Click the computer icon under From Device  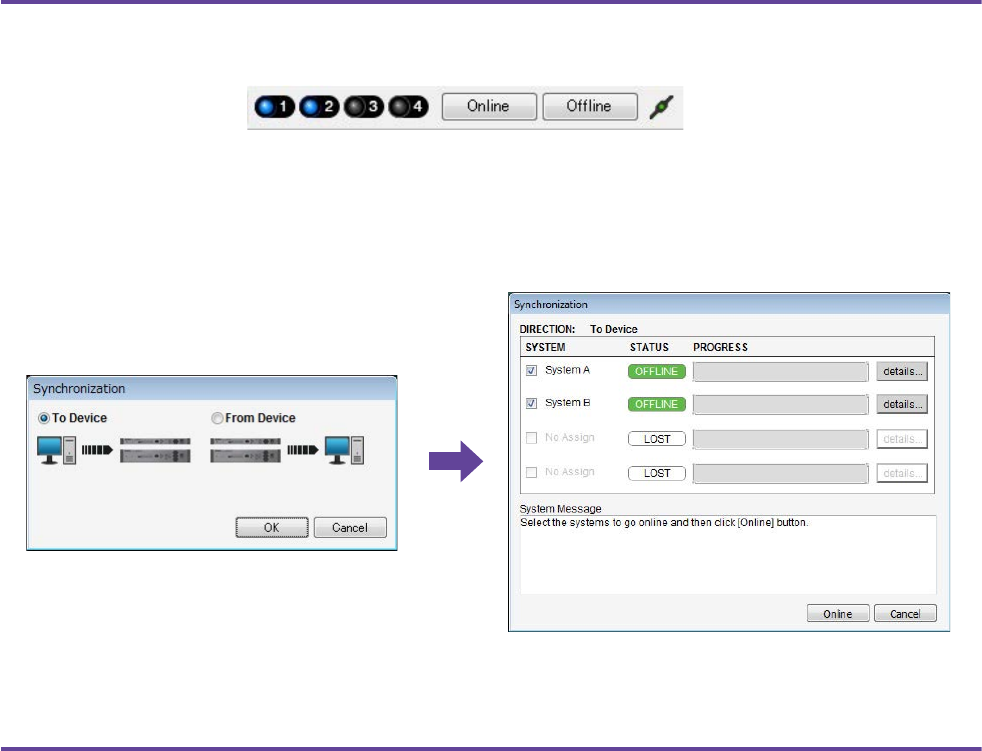(x=344, y=450)
